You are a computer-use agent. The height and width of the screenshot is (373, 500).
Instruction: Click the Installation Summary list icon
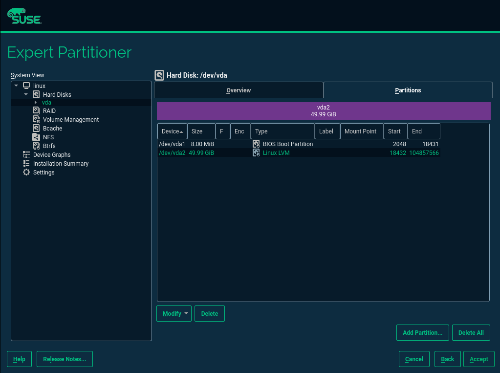(26, 163)
